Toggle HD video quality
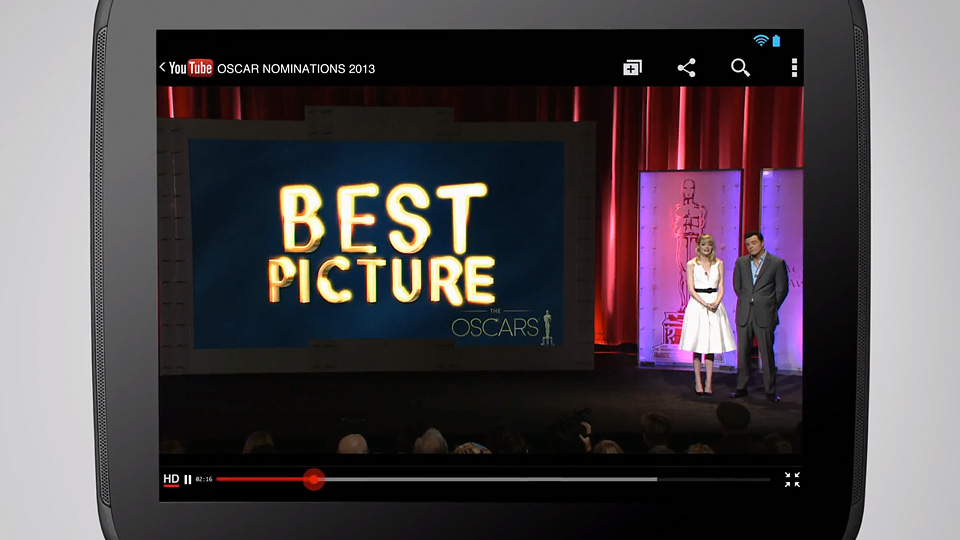The width and height of the screenshot is (960, 540). tap(171, 480)
